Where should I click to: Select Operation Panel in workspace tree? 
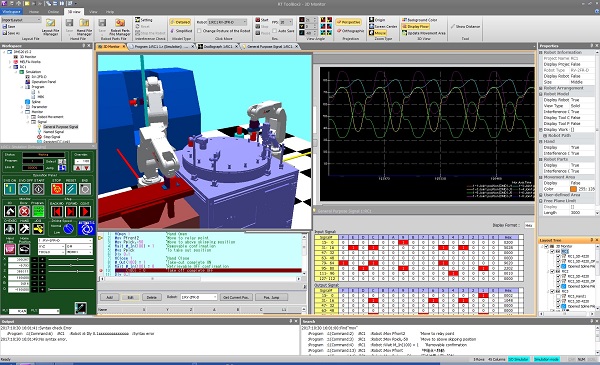[44, 82]
